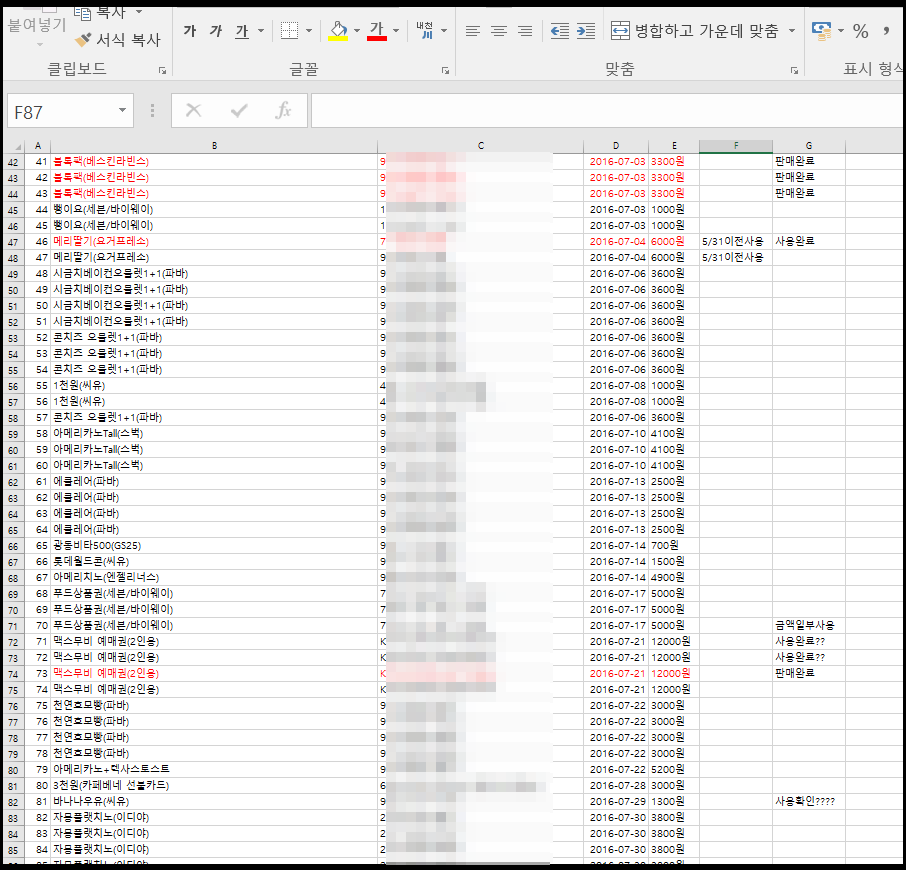906x870 pixels.
Task: Toggle bold text formatting
Action: (x=190, y=31)
